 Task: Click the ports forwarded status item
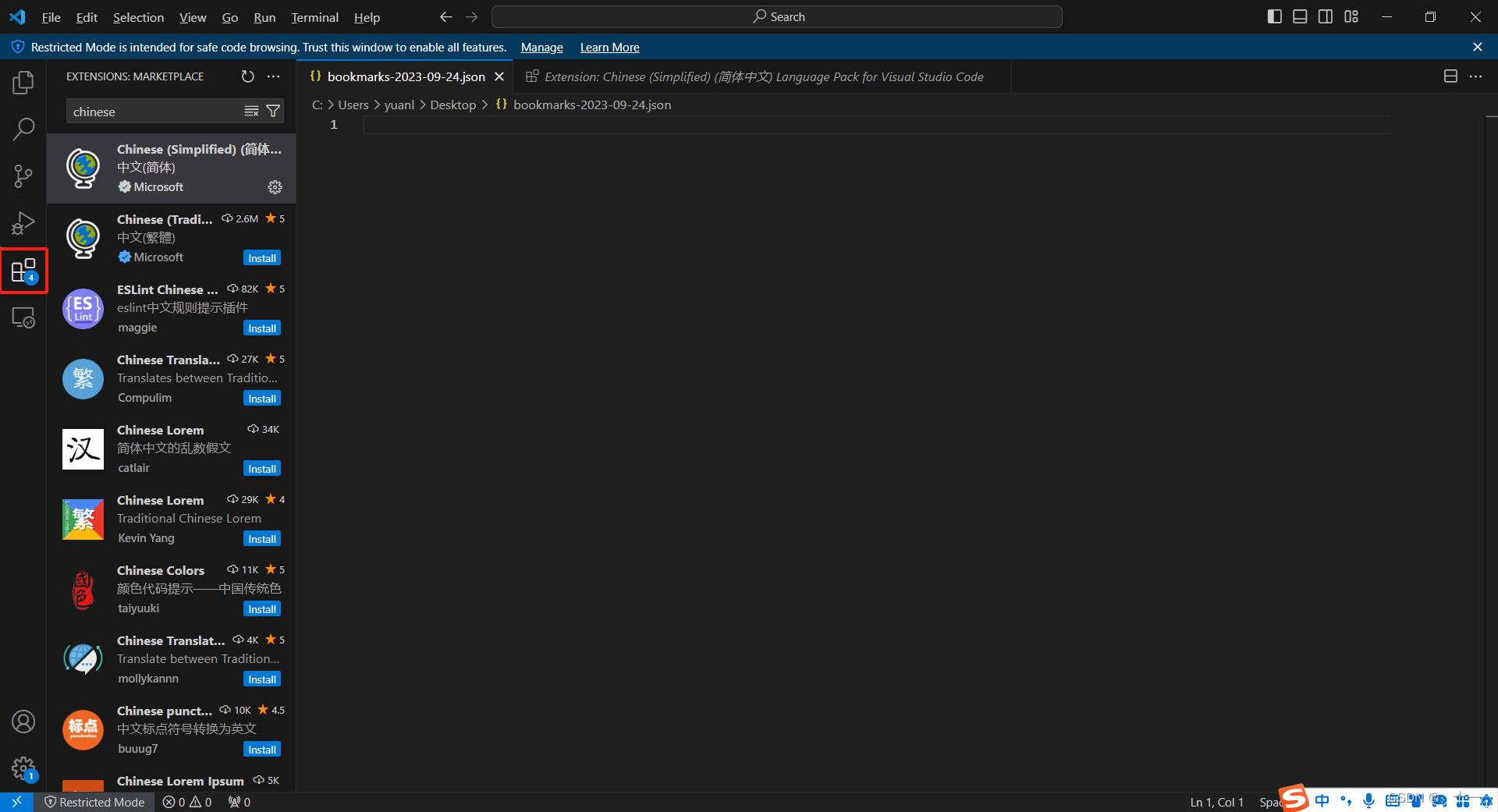click(240, 802)
